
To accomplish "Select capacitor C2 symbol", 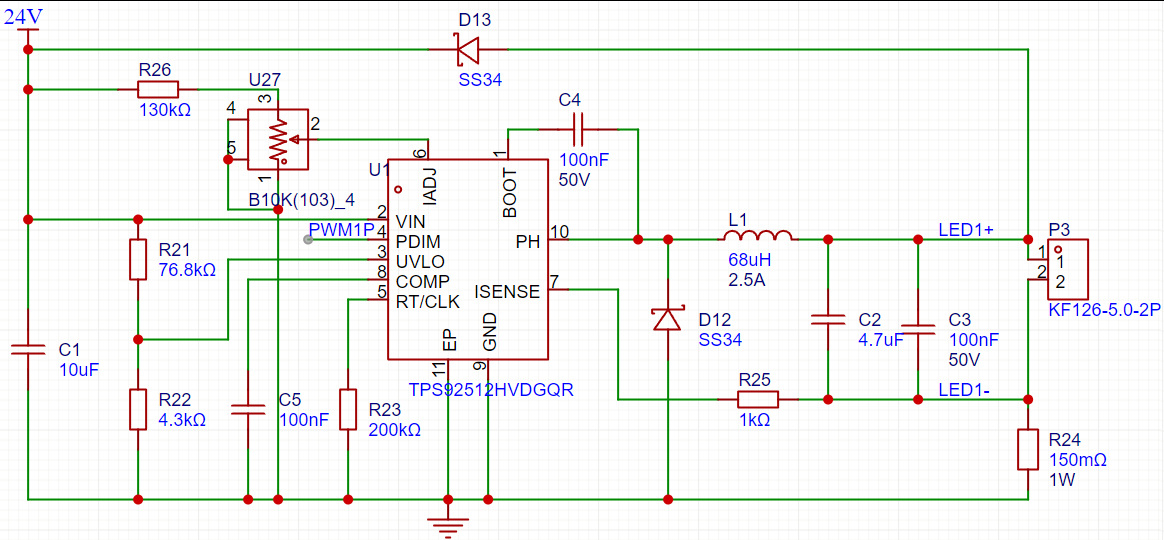I will [827, 320].
